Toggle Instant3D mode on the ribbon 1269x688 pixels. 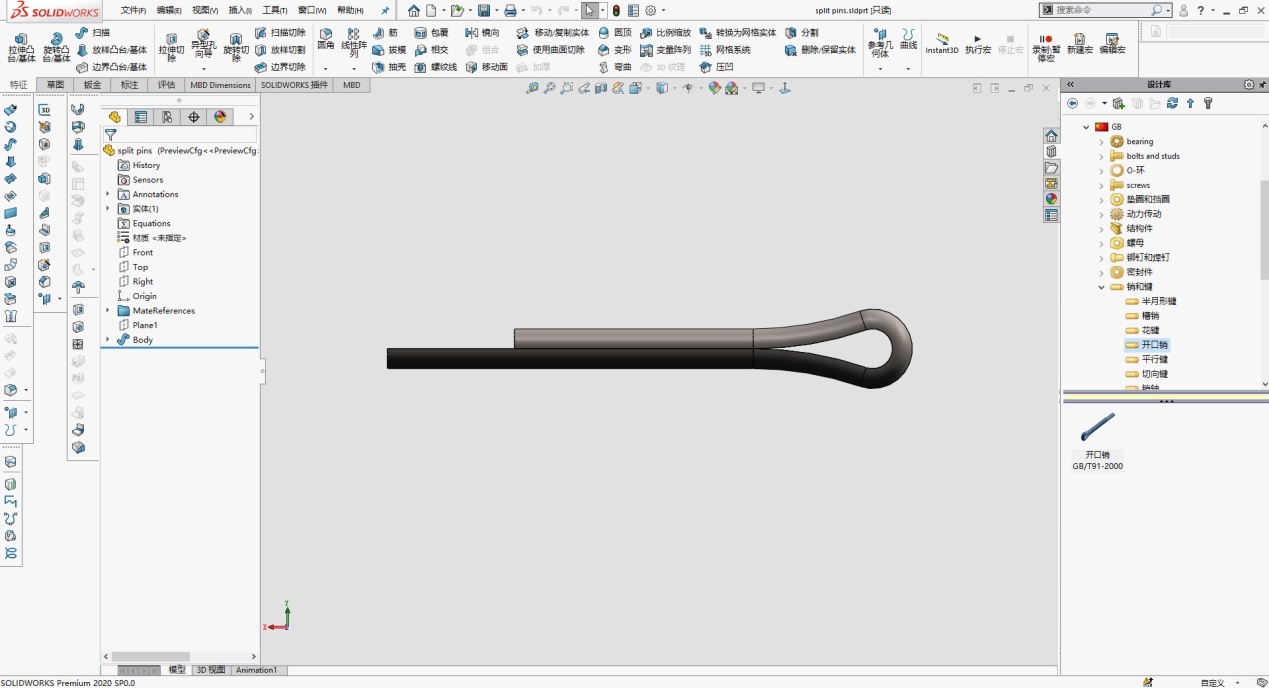pos(941,43)
